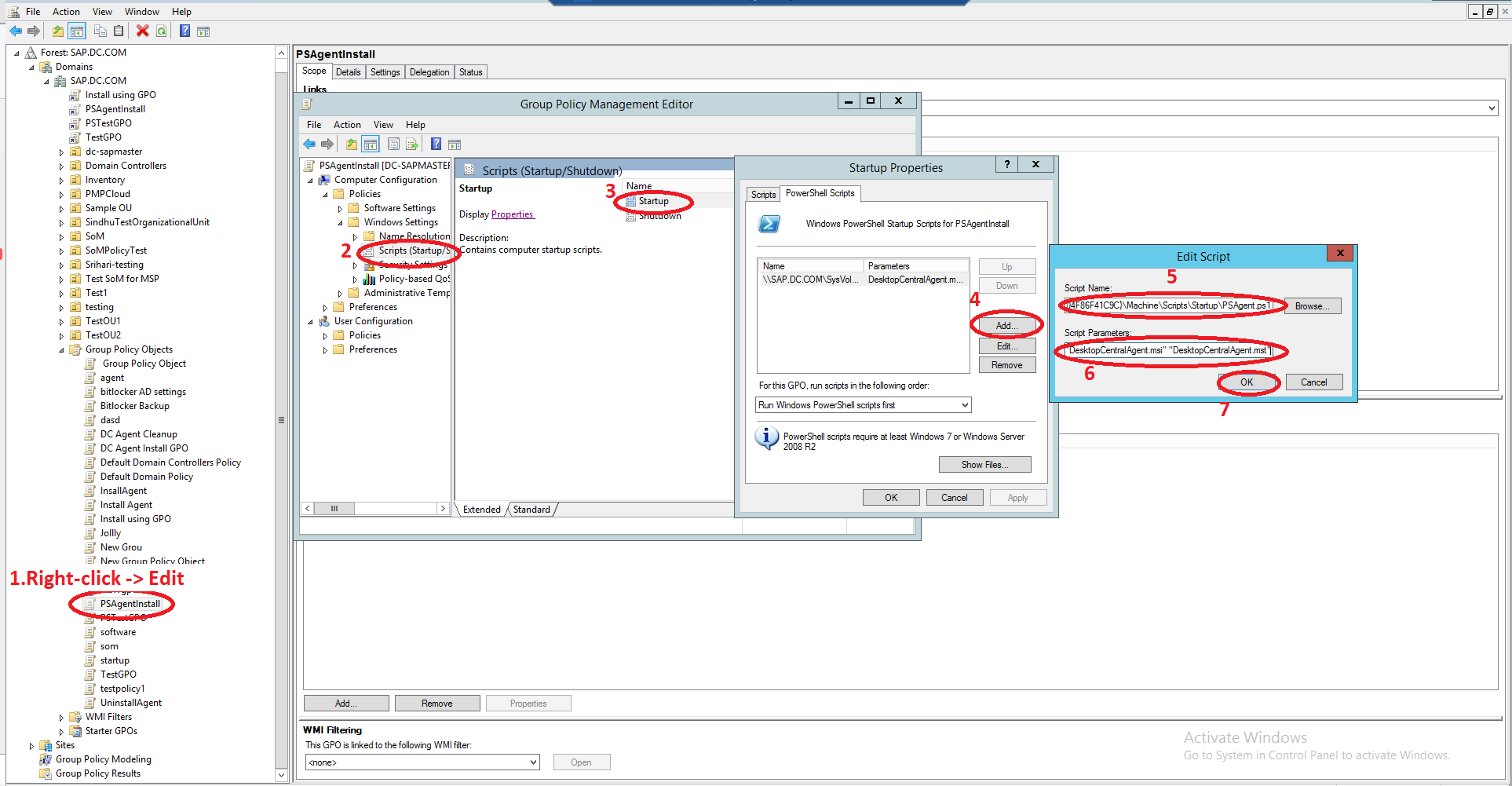The image size is (1512, 786).
Task: Collapse Computer Configuration in the Editor tree
Action: [x=310, y=181]
